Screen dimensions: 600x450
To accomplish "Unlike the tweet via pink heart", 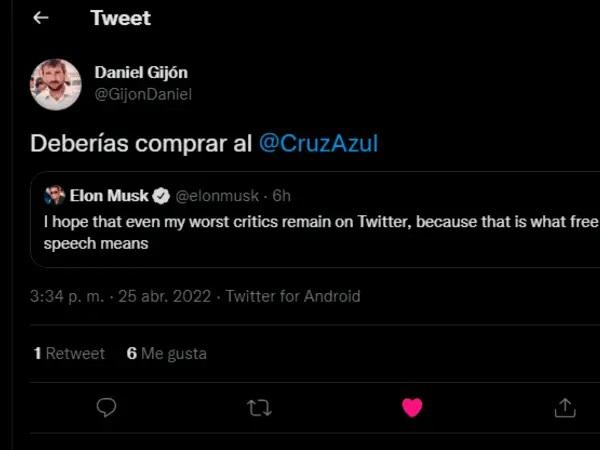I will tap(412, 408).
